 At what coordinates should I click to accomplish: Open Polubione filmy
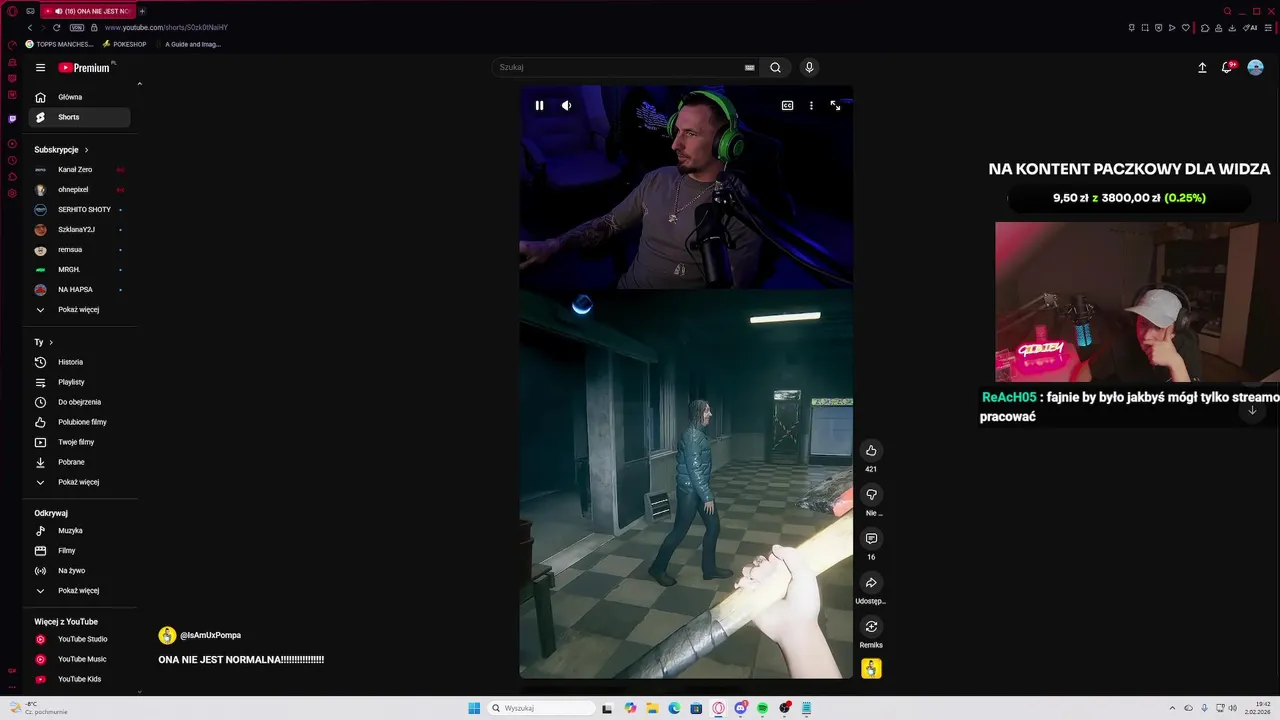pos(79,422)
